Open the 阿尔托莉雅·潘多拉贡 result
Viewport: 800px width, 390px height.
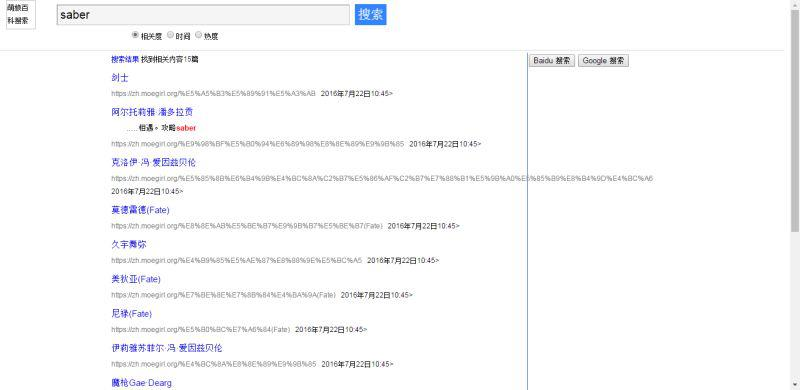152,112
